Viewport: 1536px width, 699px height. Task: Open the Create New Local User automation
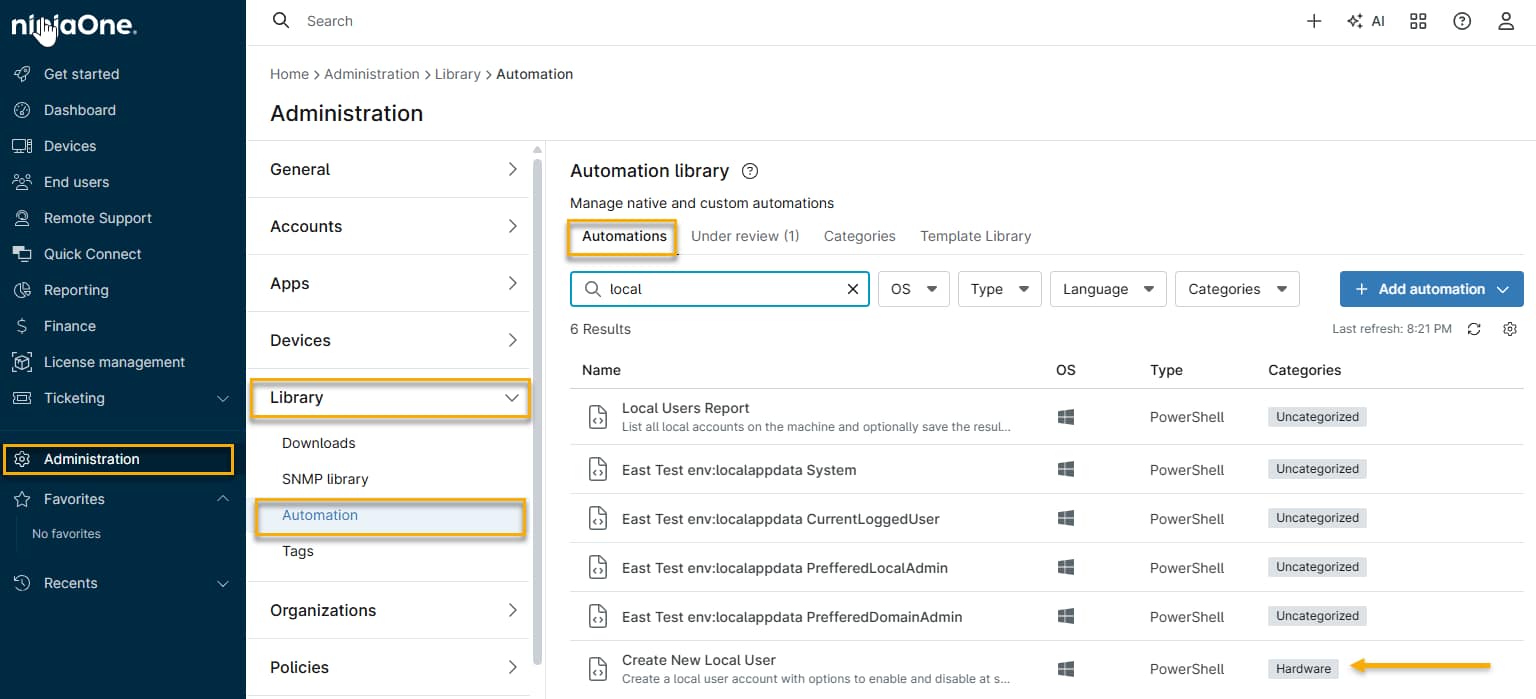tap(698, 660)
